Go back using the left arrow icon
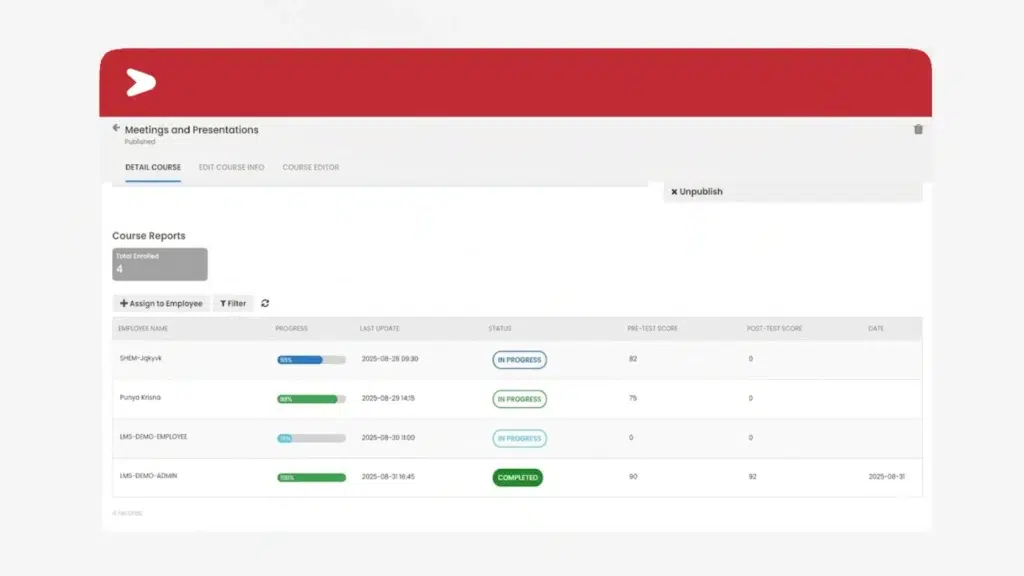1024x576 pixels. point(116,128)
